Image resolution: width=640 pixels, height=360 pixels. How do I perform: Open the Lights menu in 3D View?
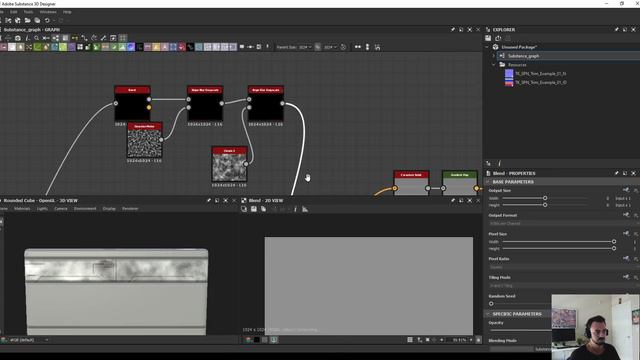pyautogui.click(x=42, y=209)
